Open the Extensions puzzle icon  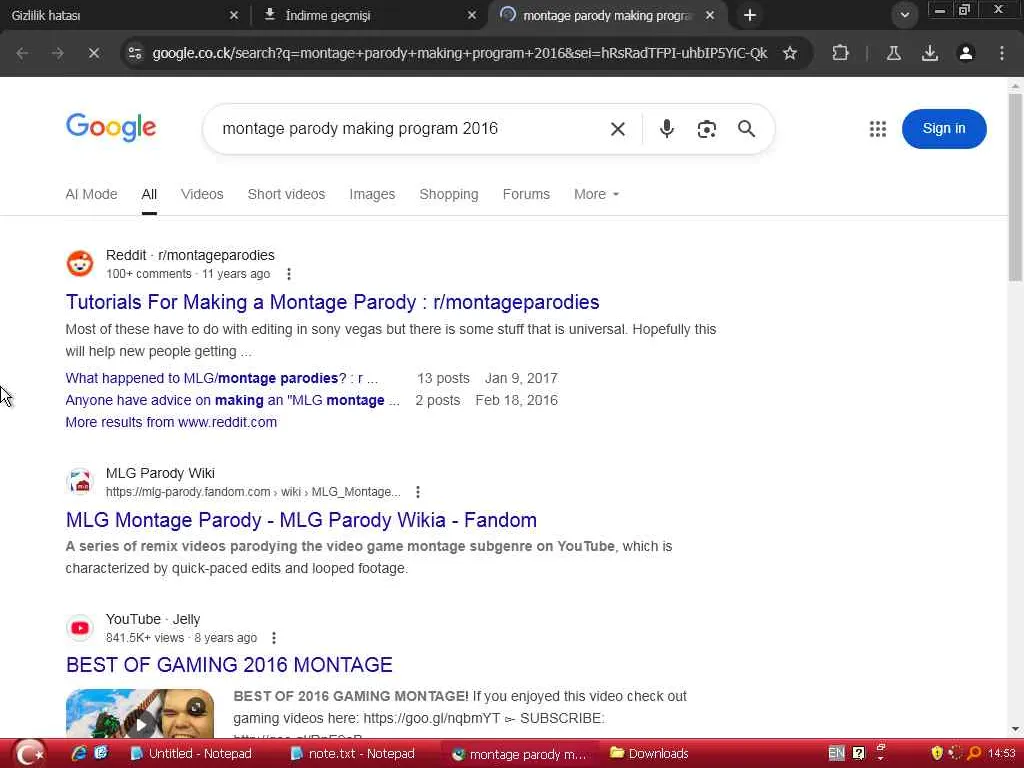pos(840,53)
